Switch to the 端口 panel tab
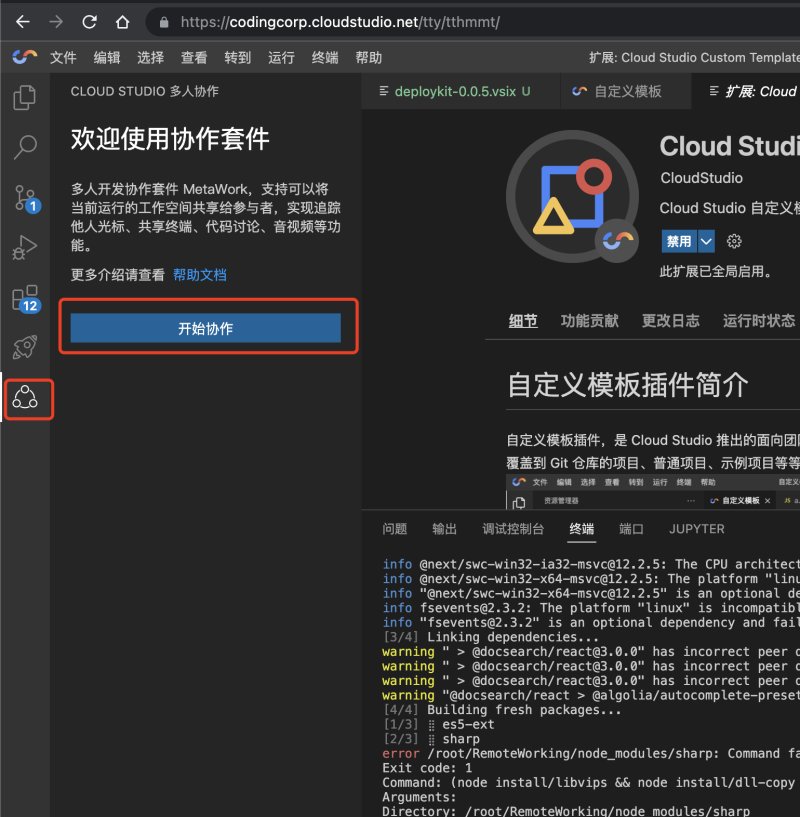The height and width of the screenshot is (817, 800). click(x=631, y=529)
